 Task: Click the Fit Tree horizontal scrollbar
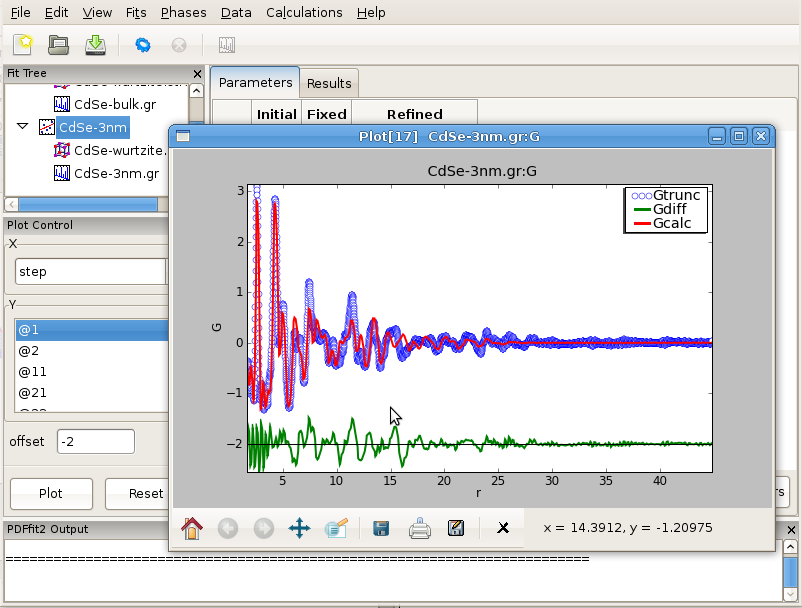(88, 205)
